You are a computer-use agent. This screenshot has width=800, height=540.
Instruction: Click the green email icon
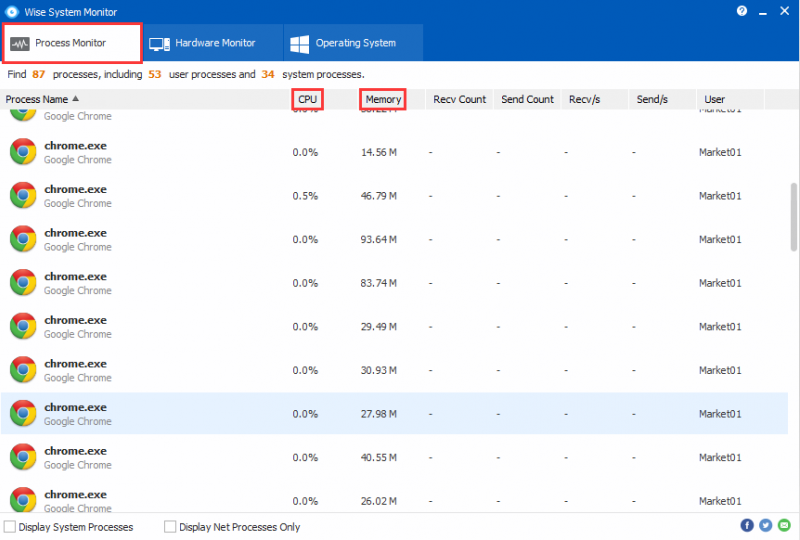[x=784, y=525]
